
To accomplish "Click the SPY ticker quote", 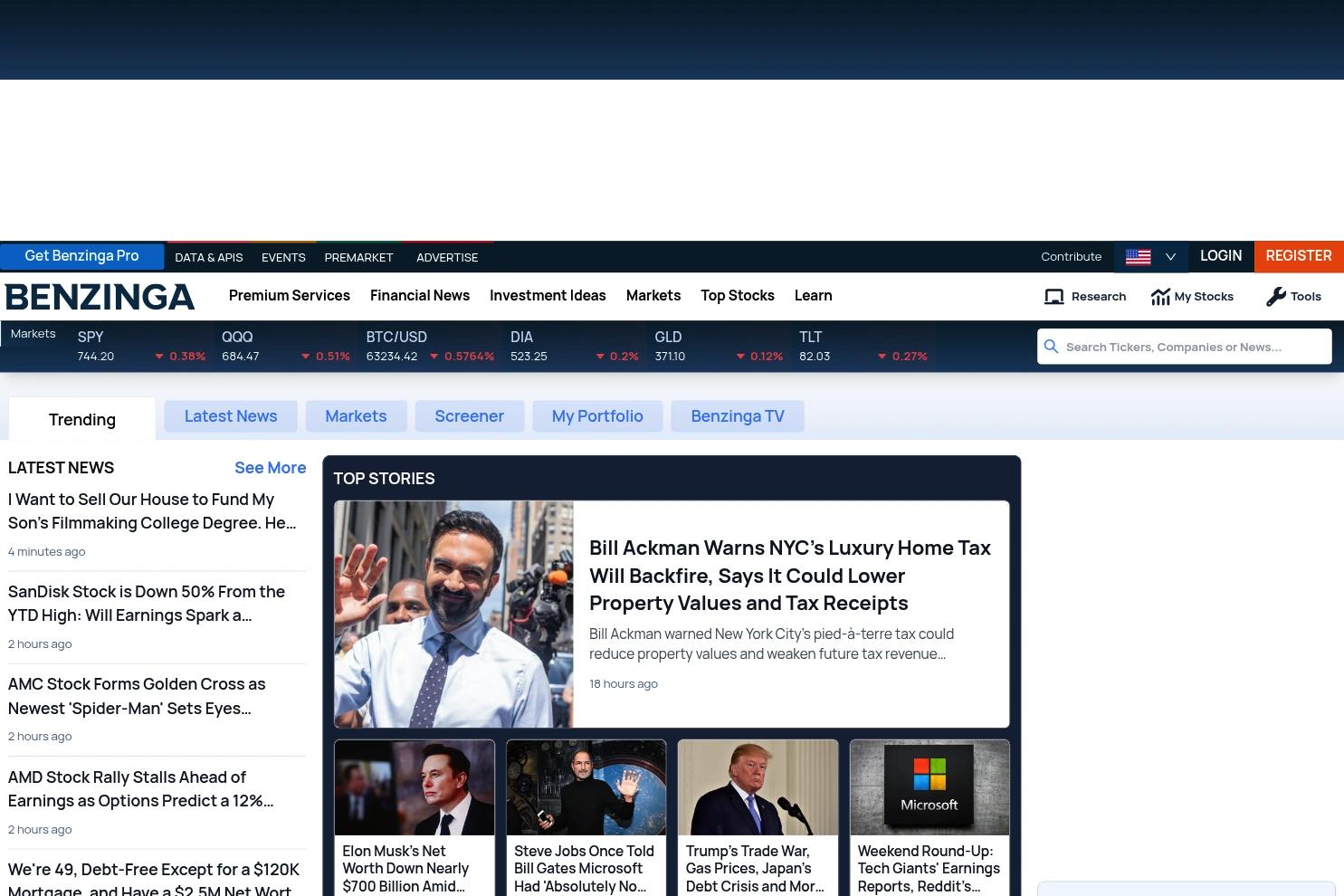I will point(141,346).
